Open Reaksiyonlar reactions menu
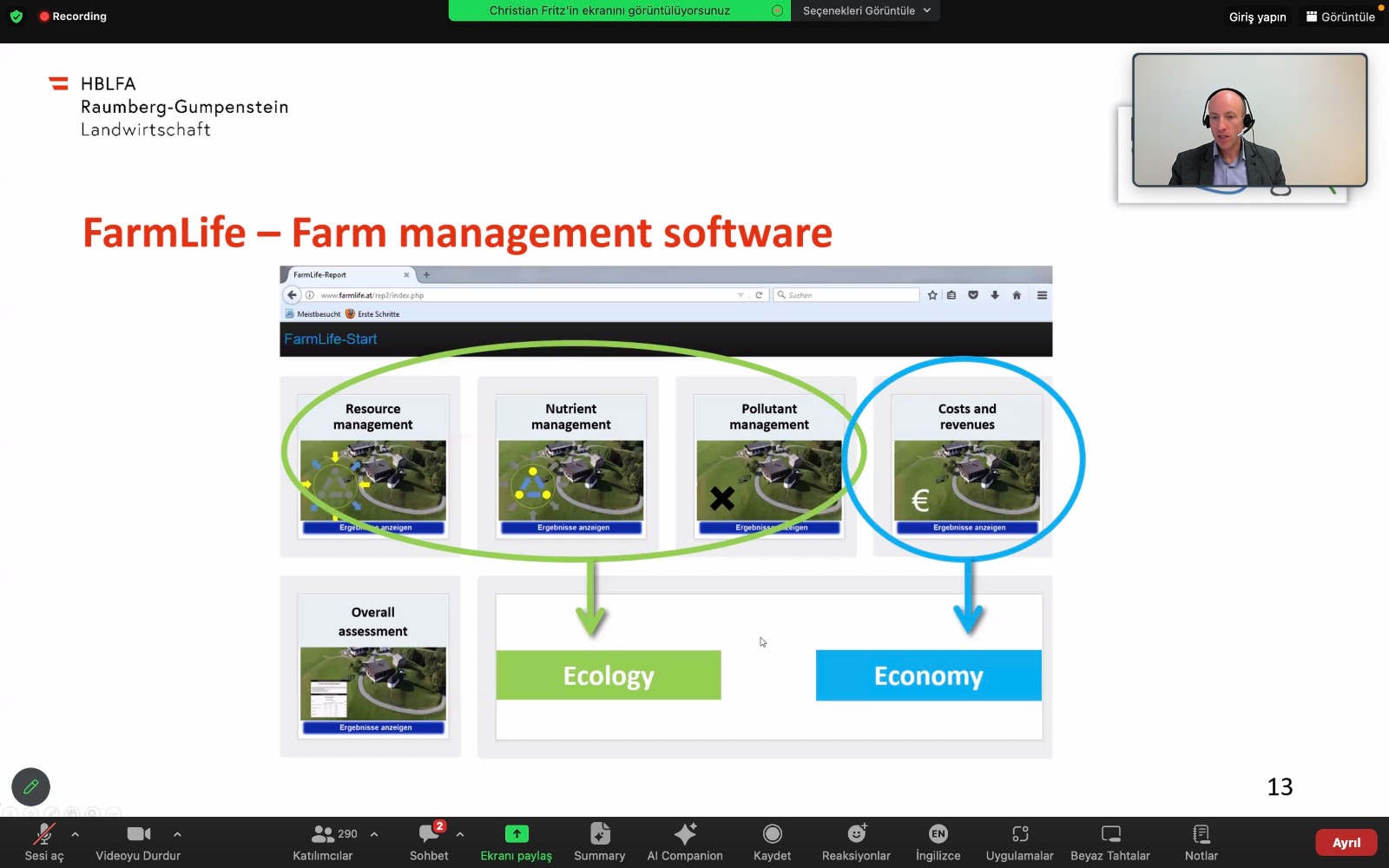Screen dimensions: 1389x868 (856, 835)
